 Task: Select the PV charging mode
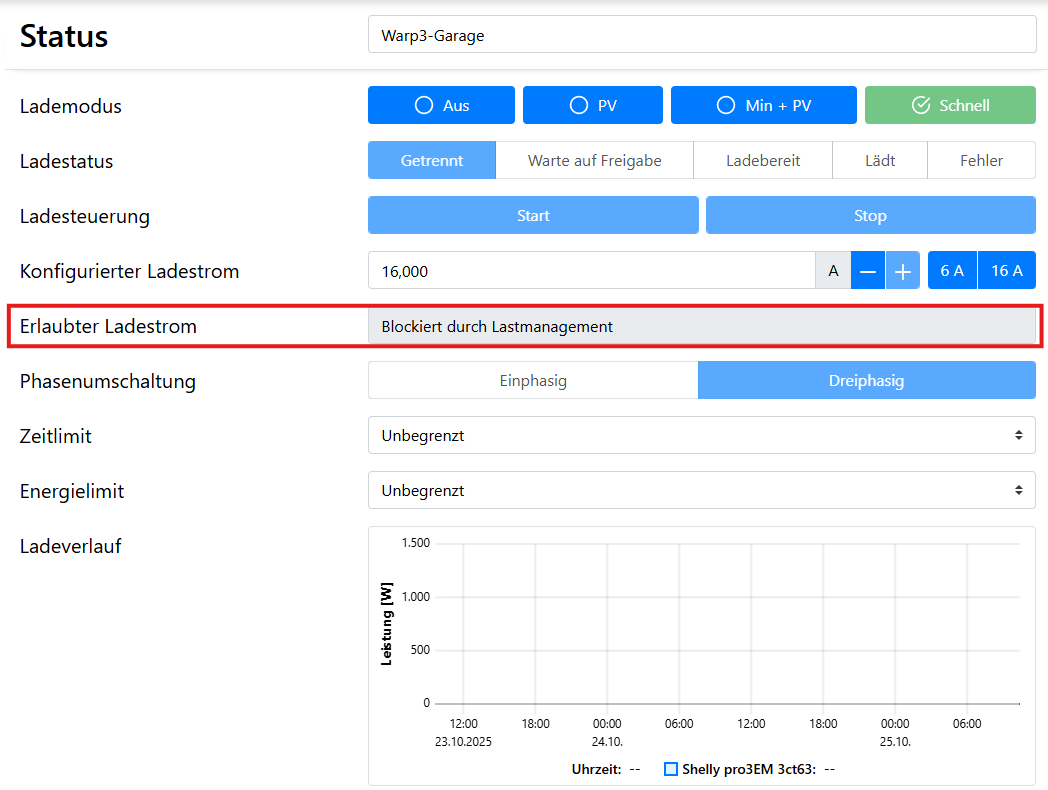coord(592,105)
